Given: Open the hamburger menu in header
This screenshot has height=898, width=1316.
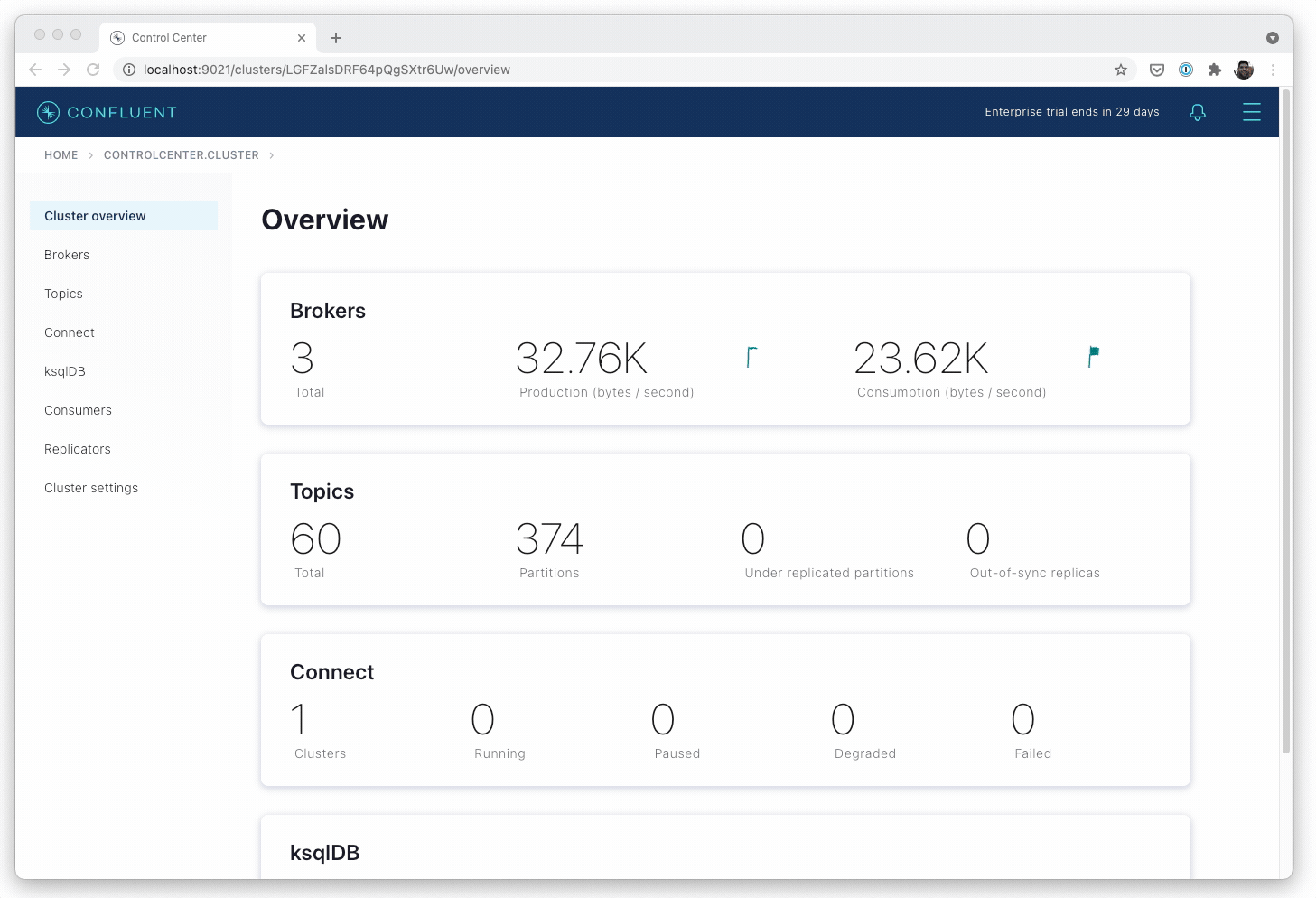Looking at the screenshot, I should pyautogui.click(x=1251, y=112).
